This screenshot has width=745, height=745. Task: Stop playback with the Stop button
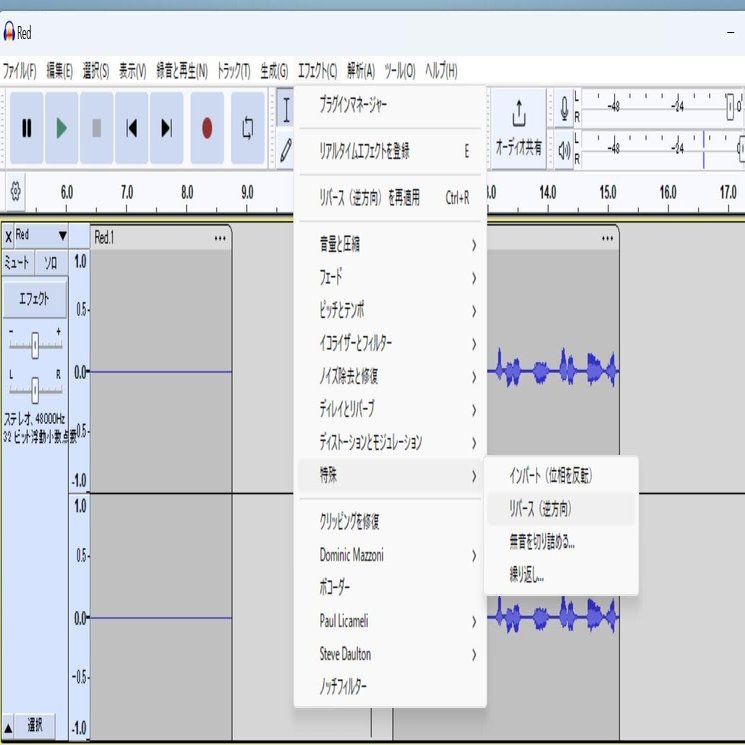click(96, 128)
